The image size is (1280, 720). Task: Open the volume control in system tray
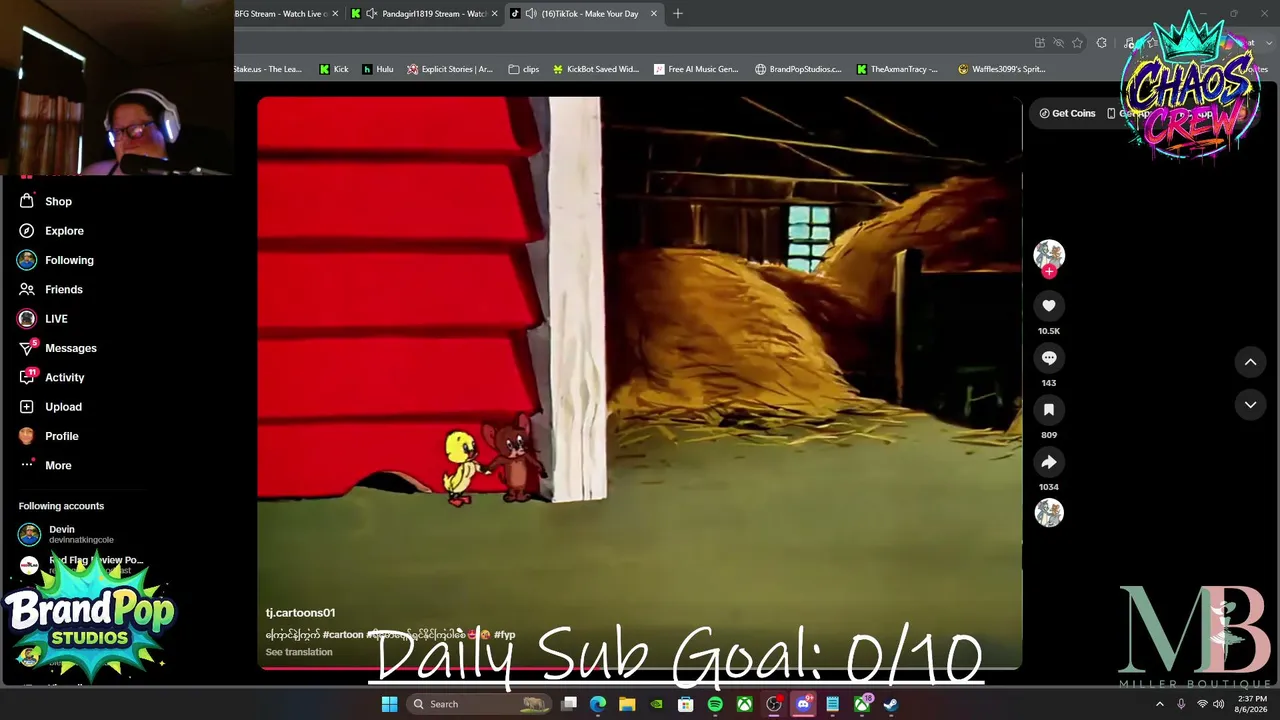pyautogui.click(x=1218, y=704)
